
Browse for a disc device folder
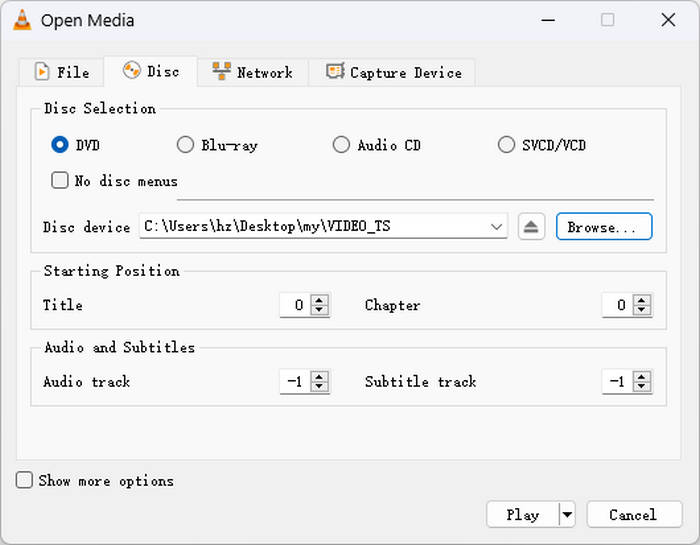tap(604, 227)
